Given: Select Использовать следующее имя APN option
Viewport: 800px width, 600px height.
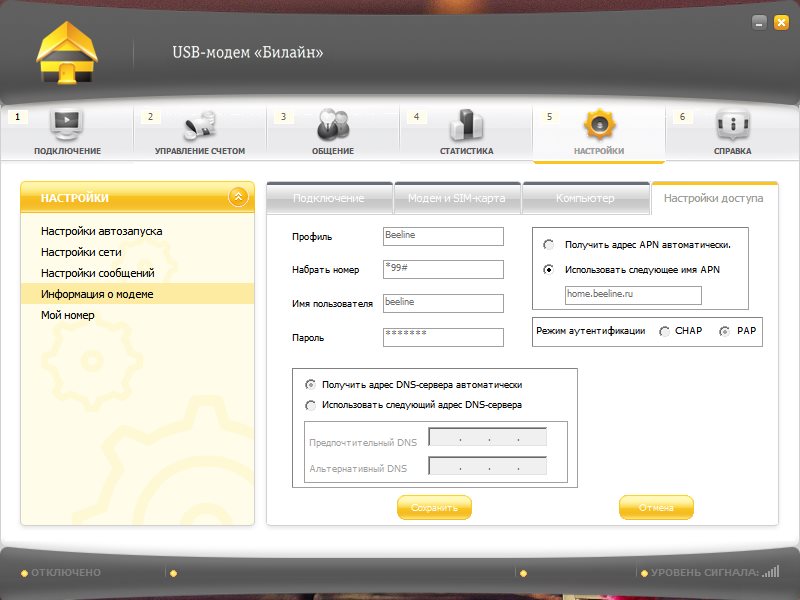Looking at the screenshot, I should (548, 269).
